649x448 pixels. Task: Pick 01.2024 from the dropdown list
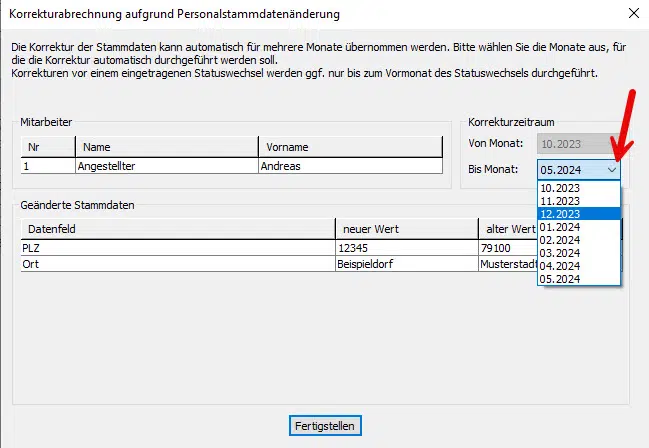pyautogui.click(x=559, y=226)
